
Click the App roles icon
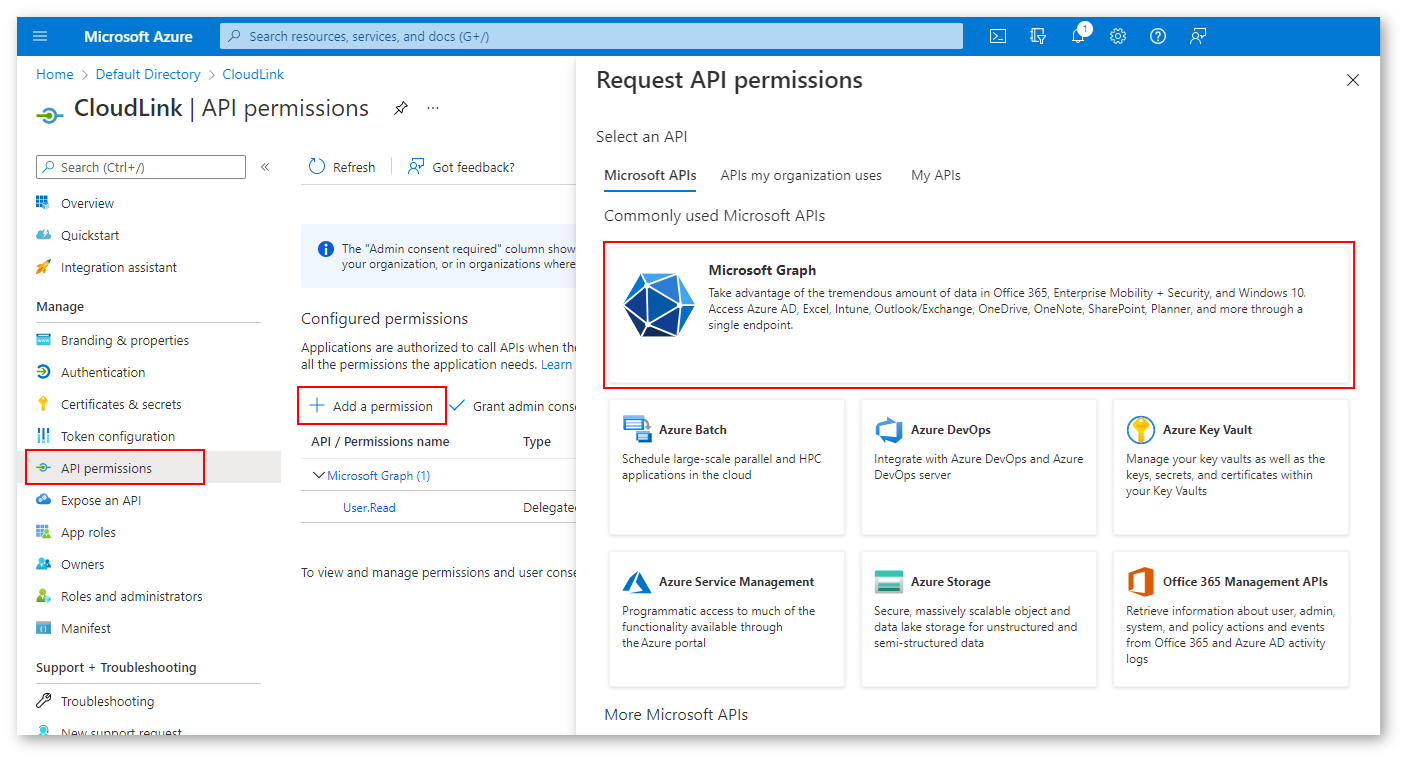point(43,532)
